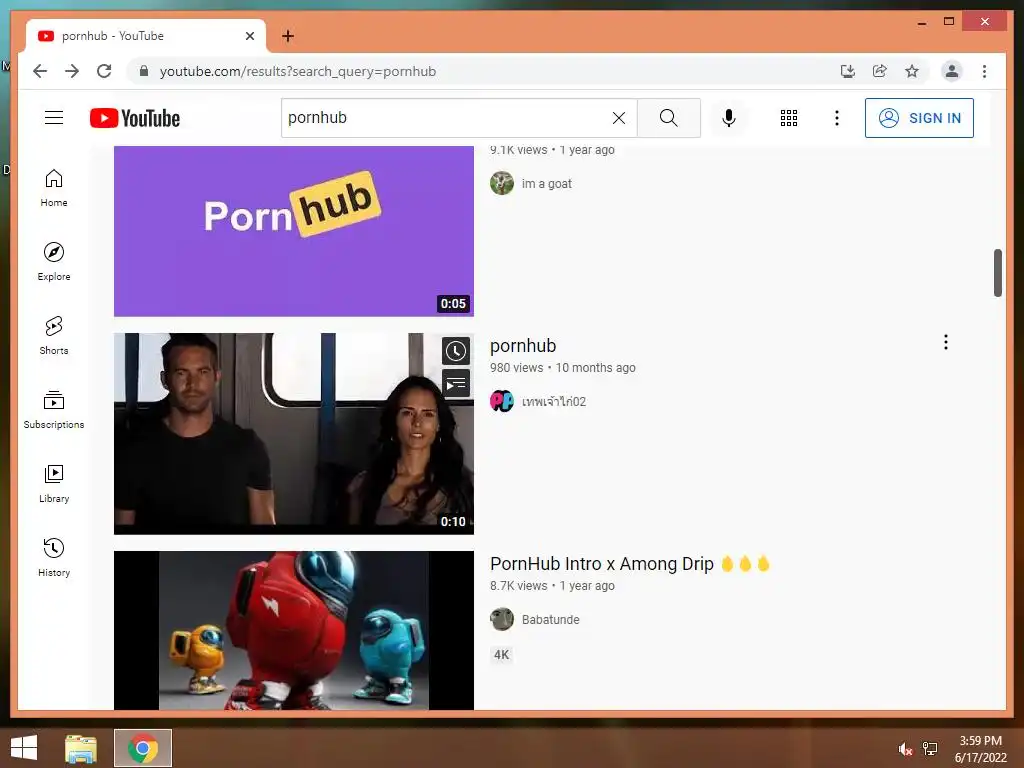
Task: Click the channel avatar under the 980 views video
Action: point(502,401)
